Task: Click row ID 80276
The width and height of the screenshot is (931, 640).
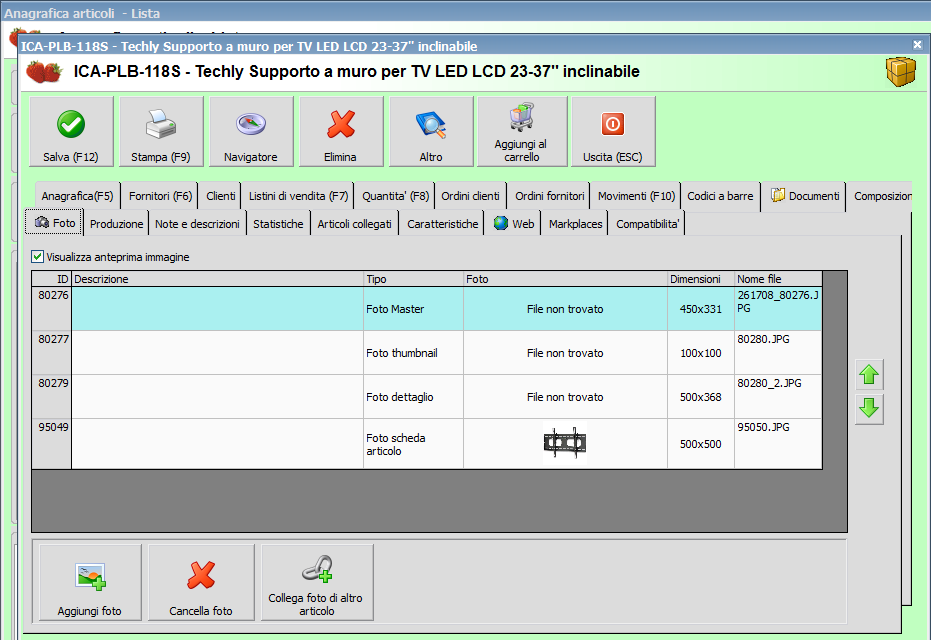Action: click(x=52, y=309)
